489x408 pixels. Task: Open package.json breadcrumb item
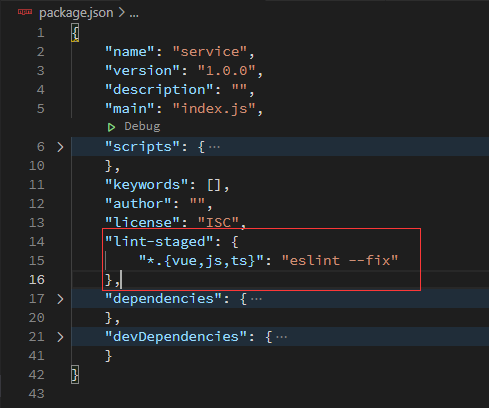[76, 13]
